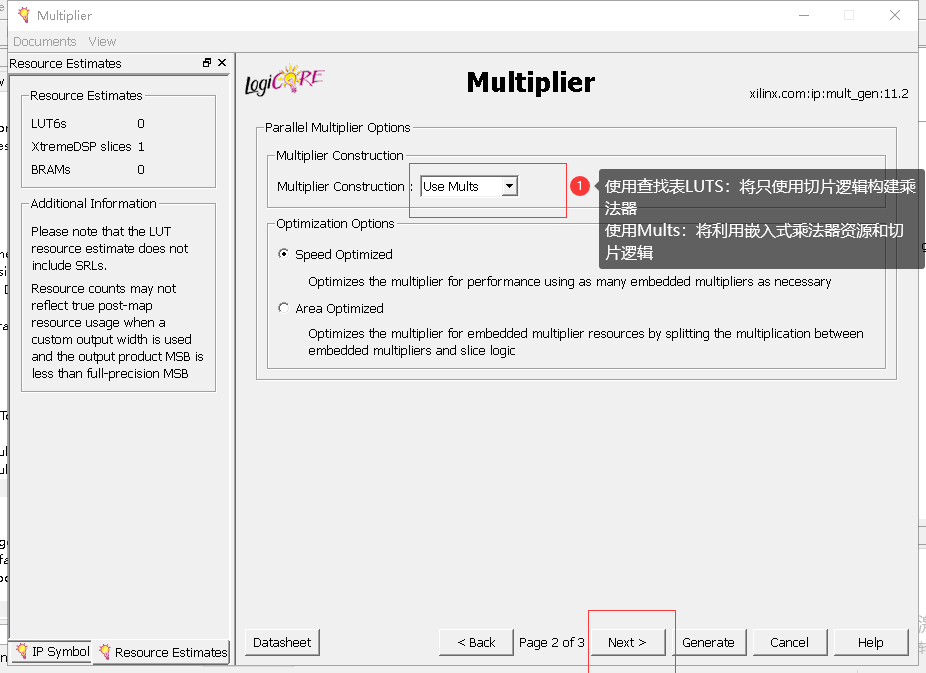Image resolution: width=926 pixels, height=673 pixels.
Task: Open Help for the Multiplier core
Action: click(870, 641)
